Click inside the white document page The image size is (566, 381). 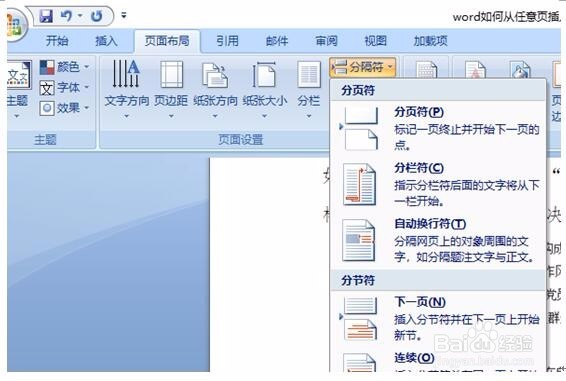tap(269, 264)
